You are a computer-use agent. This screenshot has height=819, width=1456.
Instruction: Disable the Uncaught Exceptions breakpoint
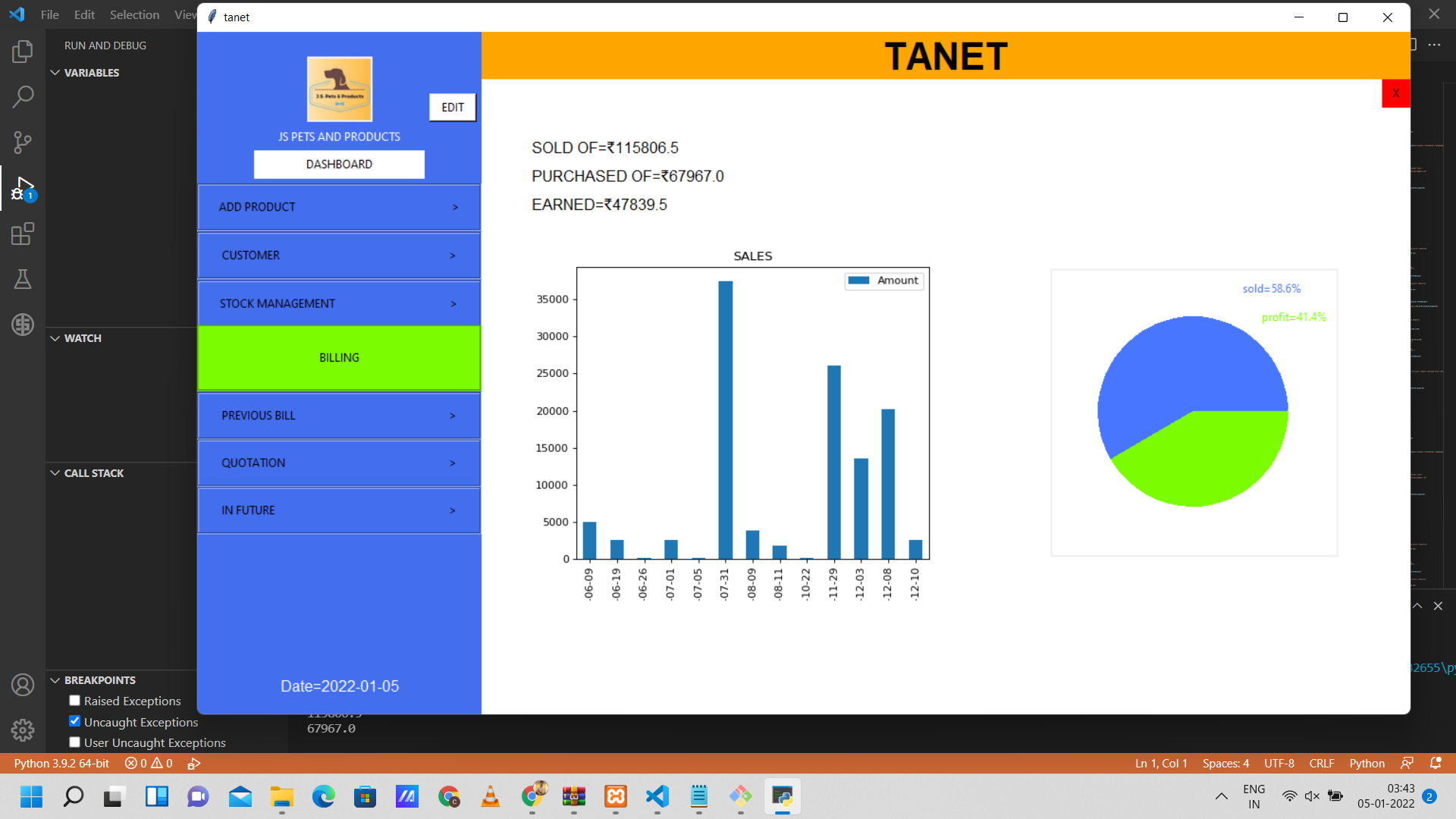[x=74, y=721]
